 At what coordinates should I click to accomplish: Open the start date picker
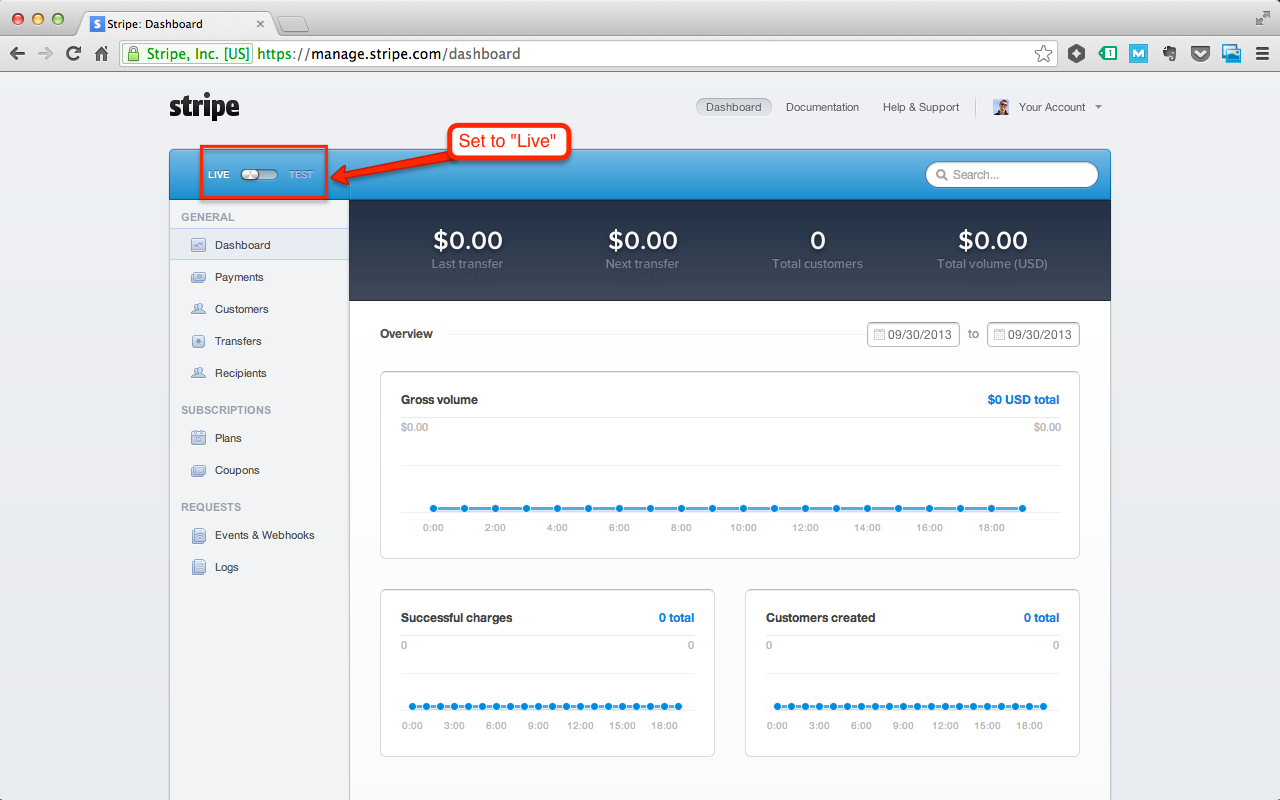[x=913, y=335]
